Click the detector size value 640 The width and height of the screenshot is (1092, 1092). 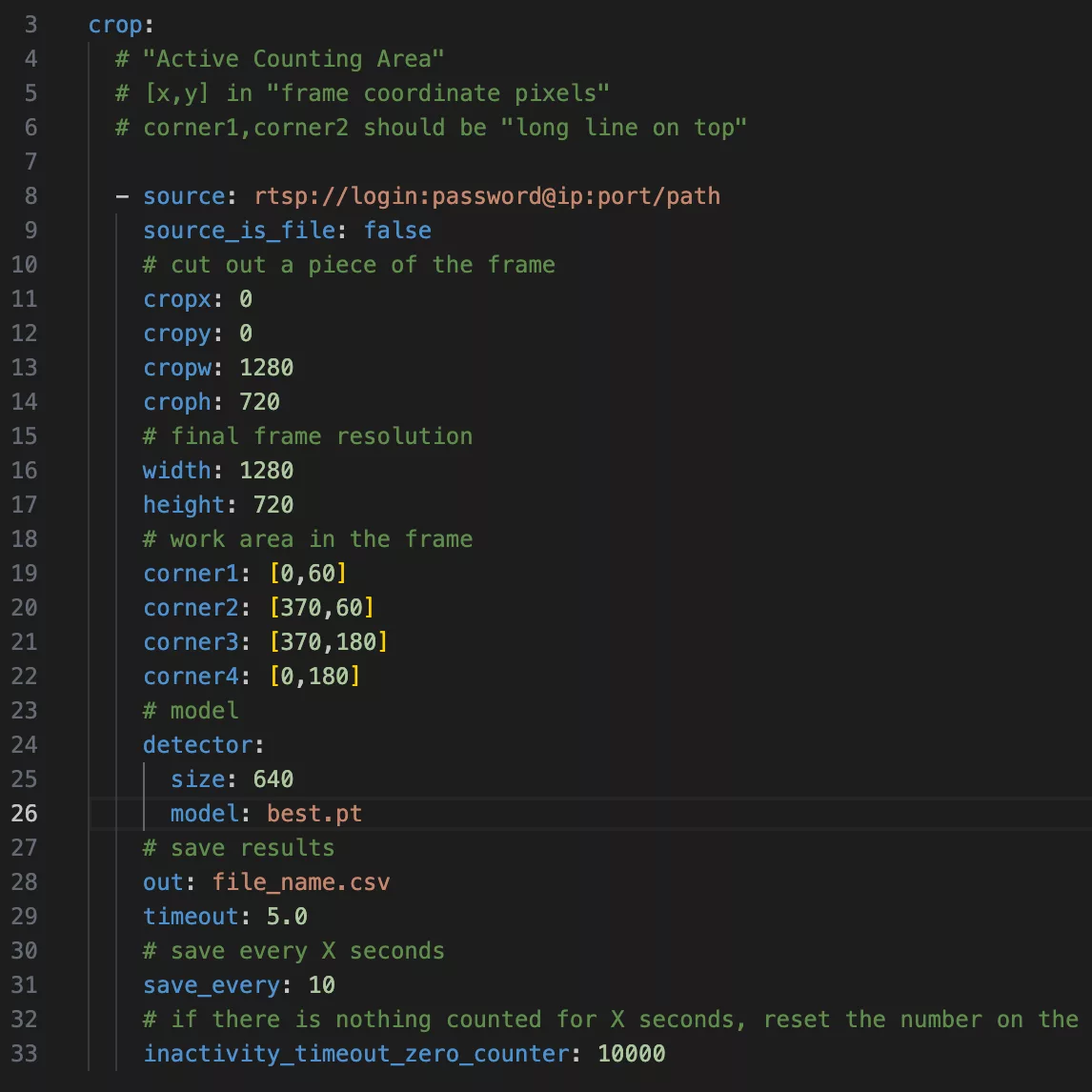pyautogui.click(x=273, y=779)
